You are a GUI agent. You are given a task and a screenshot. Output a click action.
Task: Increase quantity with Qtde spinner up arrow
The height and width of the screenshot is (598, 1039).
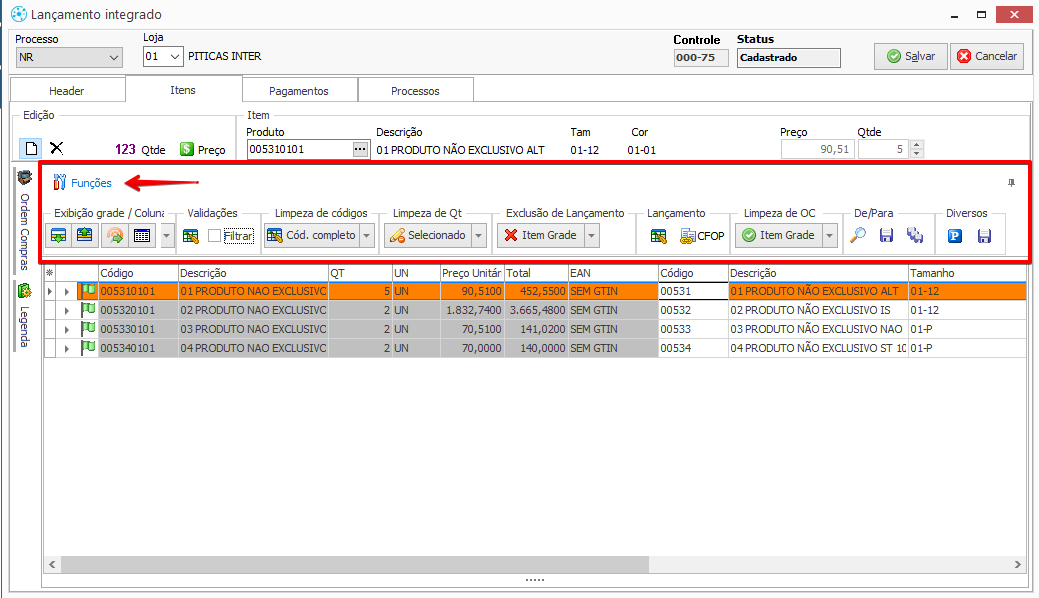[917, 144]
